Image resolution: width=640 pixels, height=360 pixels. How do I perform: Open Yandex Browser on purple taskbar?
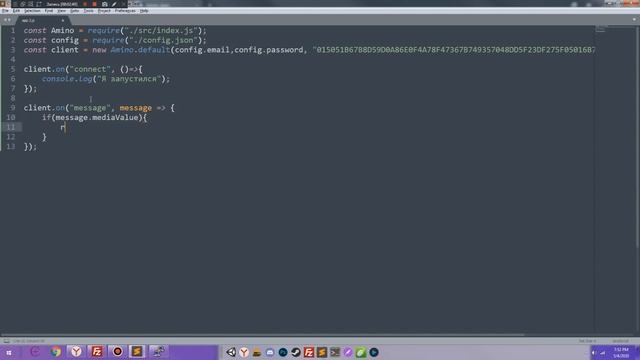pos(76,352)
